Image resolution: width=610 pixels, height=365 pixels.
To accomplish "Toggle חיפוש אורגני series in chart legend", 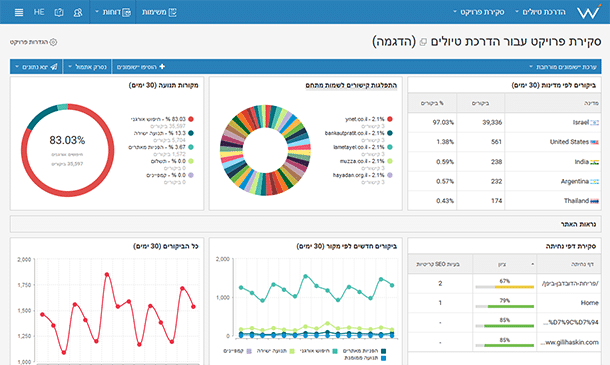I will [318, 351].
